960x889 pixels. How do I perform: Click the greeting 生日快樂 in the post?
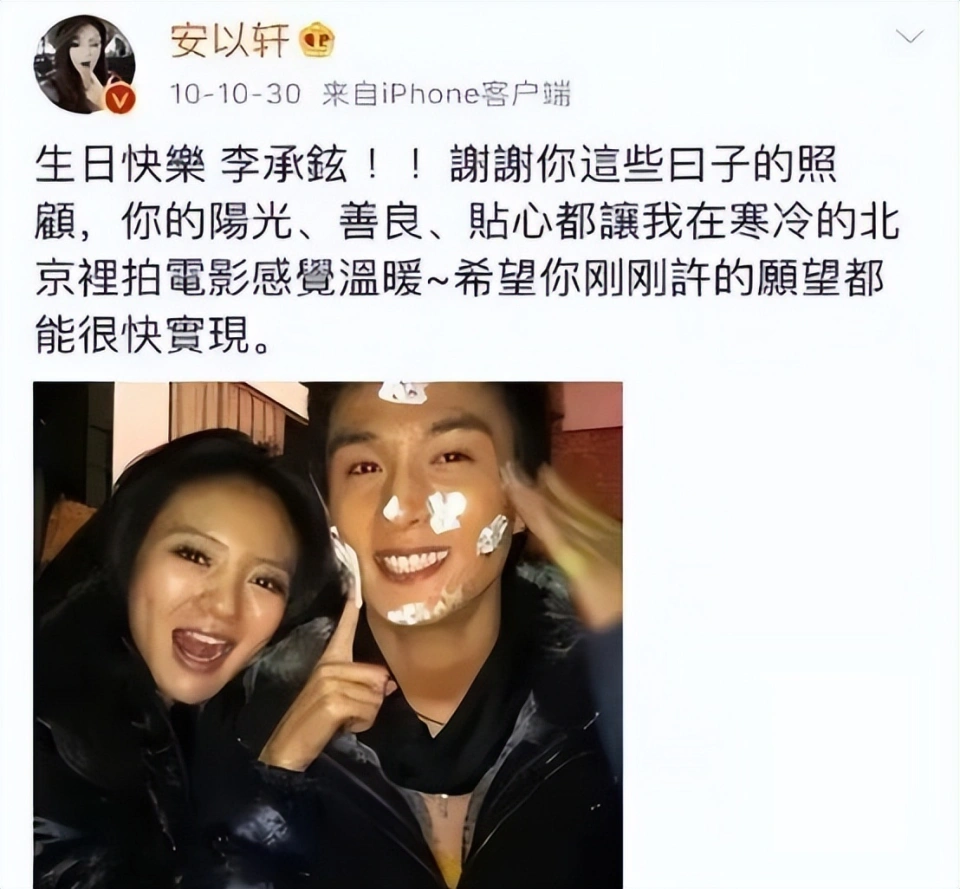pyautogui.click(x=119, y=166)
